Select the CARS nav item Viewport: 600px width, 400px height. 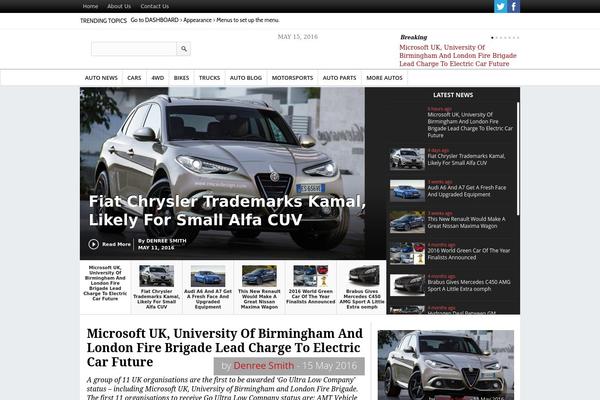[134, 78]
